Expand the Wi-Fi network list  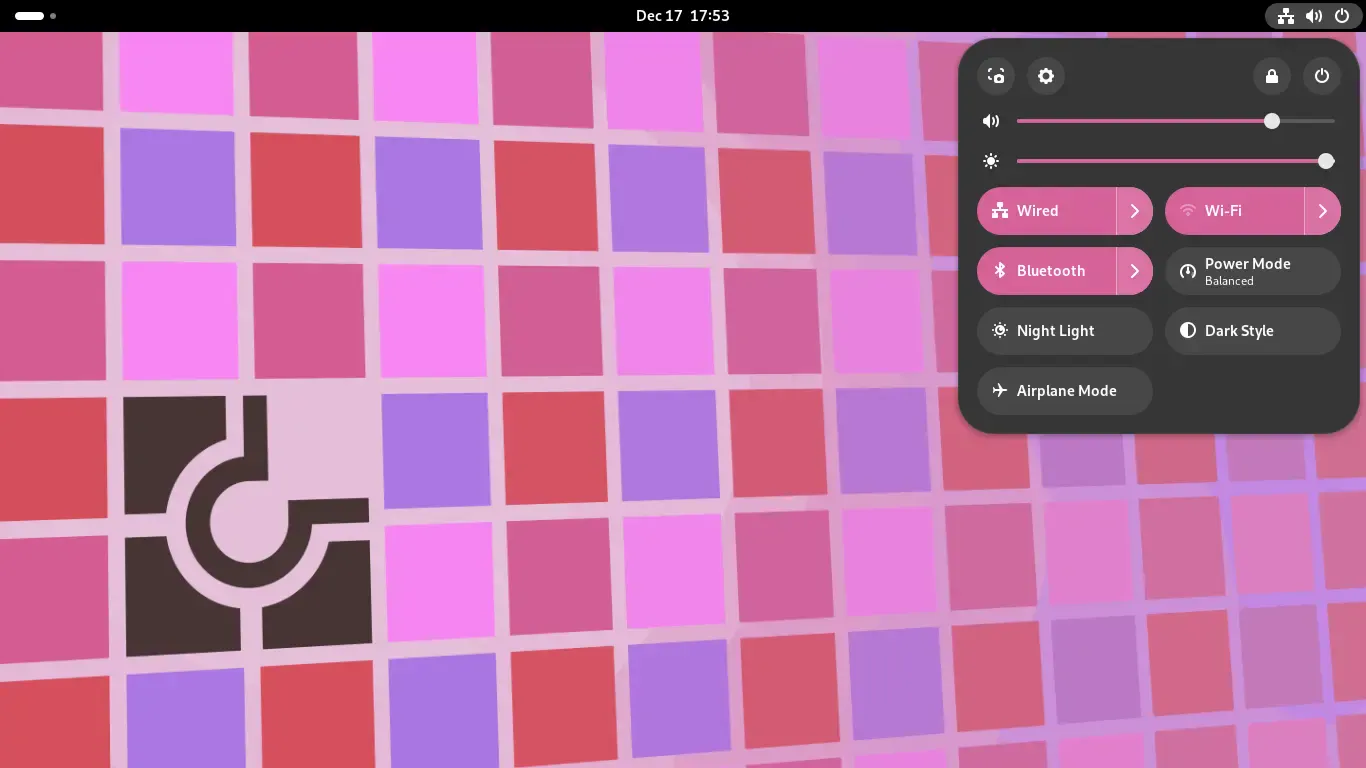point(1323,211)
